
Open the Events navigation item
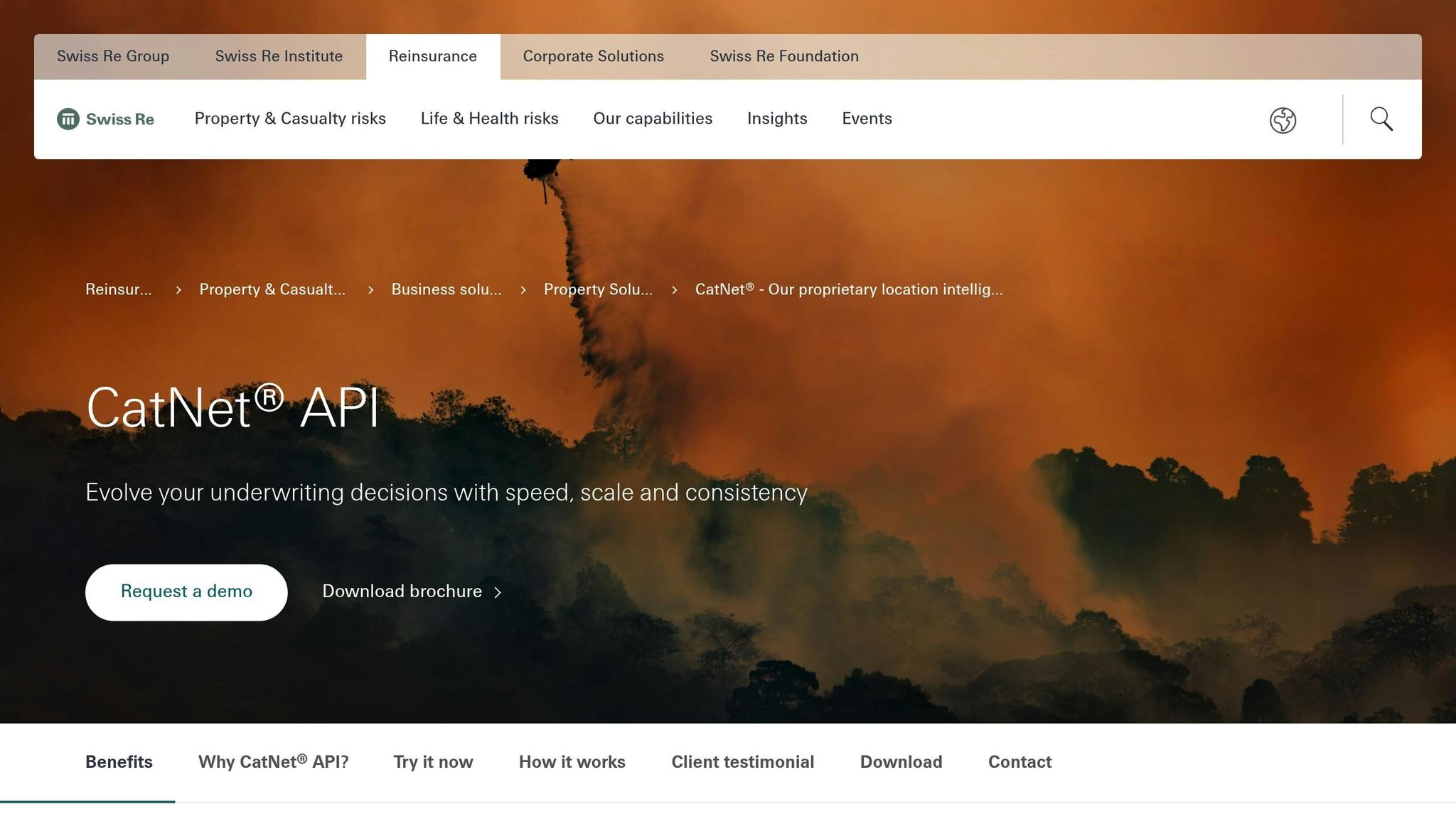coord(867,119)
